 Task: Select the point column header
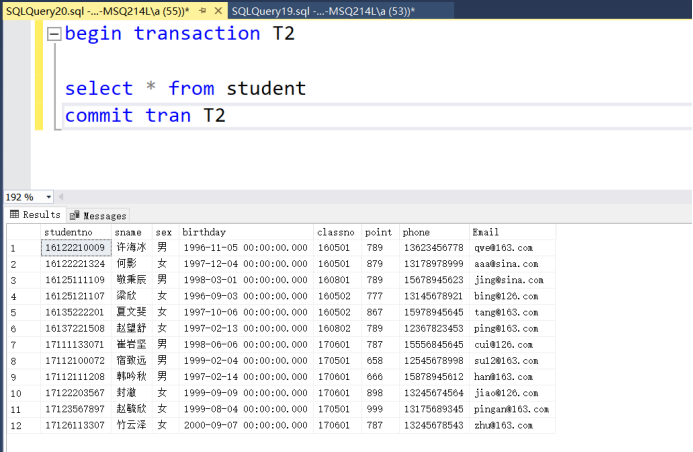point(380,232)
